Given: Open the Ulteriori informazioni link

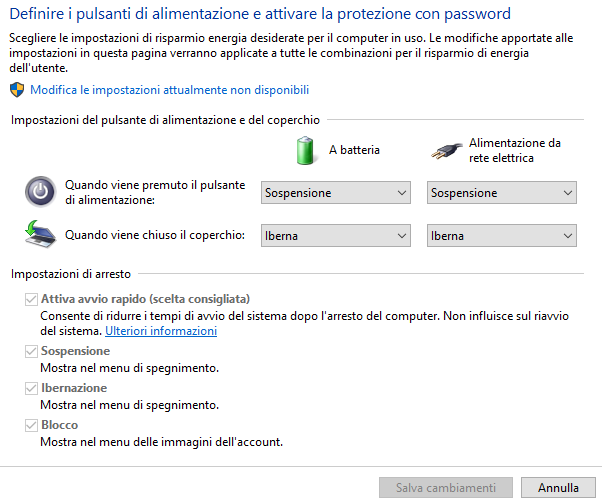Looking at the screenshot, I should tap(161, 330).
